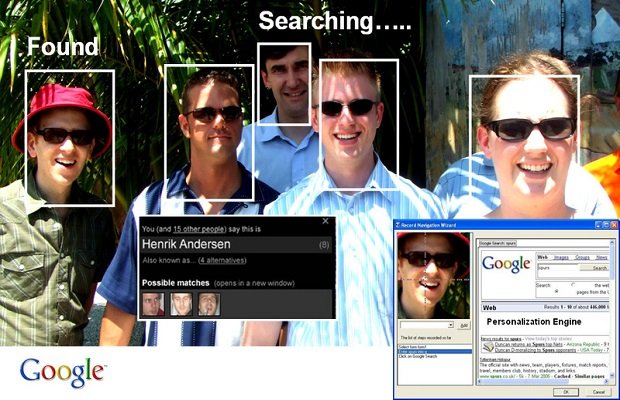Switch to Google's Groups tab
Screen dimensions: 620x400
pyautogui.click(x=582, y=257)
